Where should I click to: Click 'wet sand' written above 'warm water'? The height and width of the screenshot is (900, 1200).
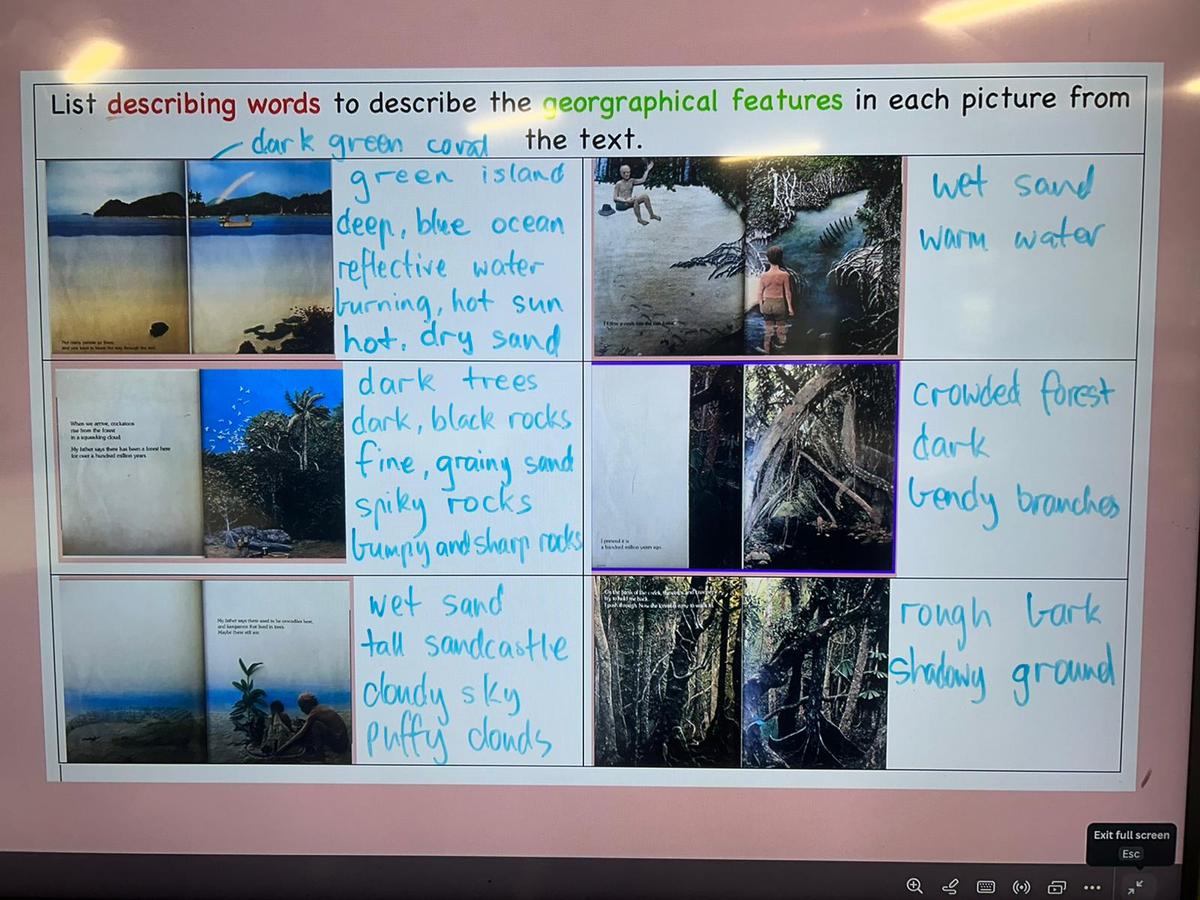point(1012,185)
